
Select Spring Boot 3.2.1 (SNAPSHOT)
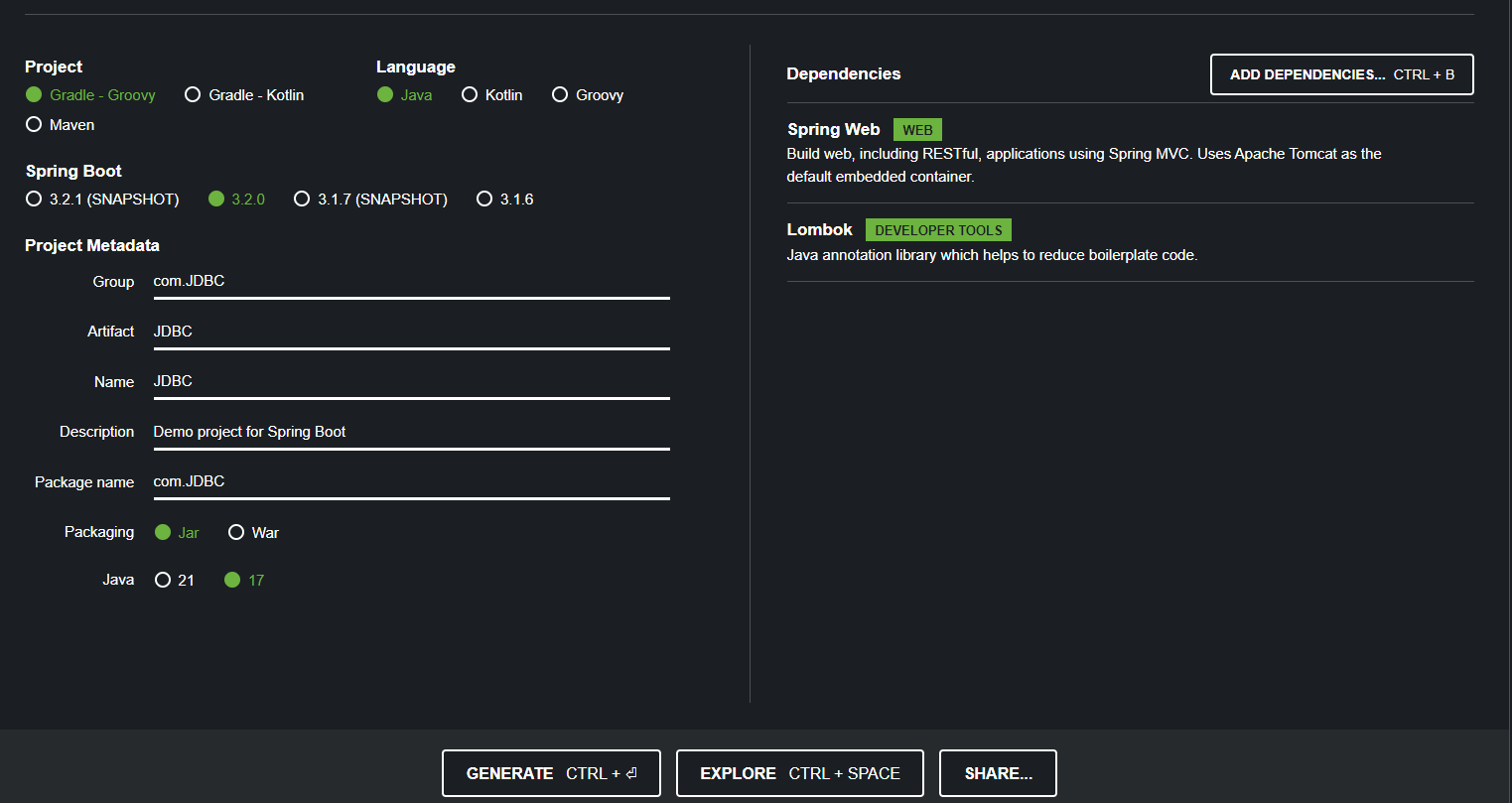(x=102, y=200)
